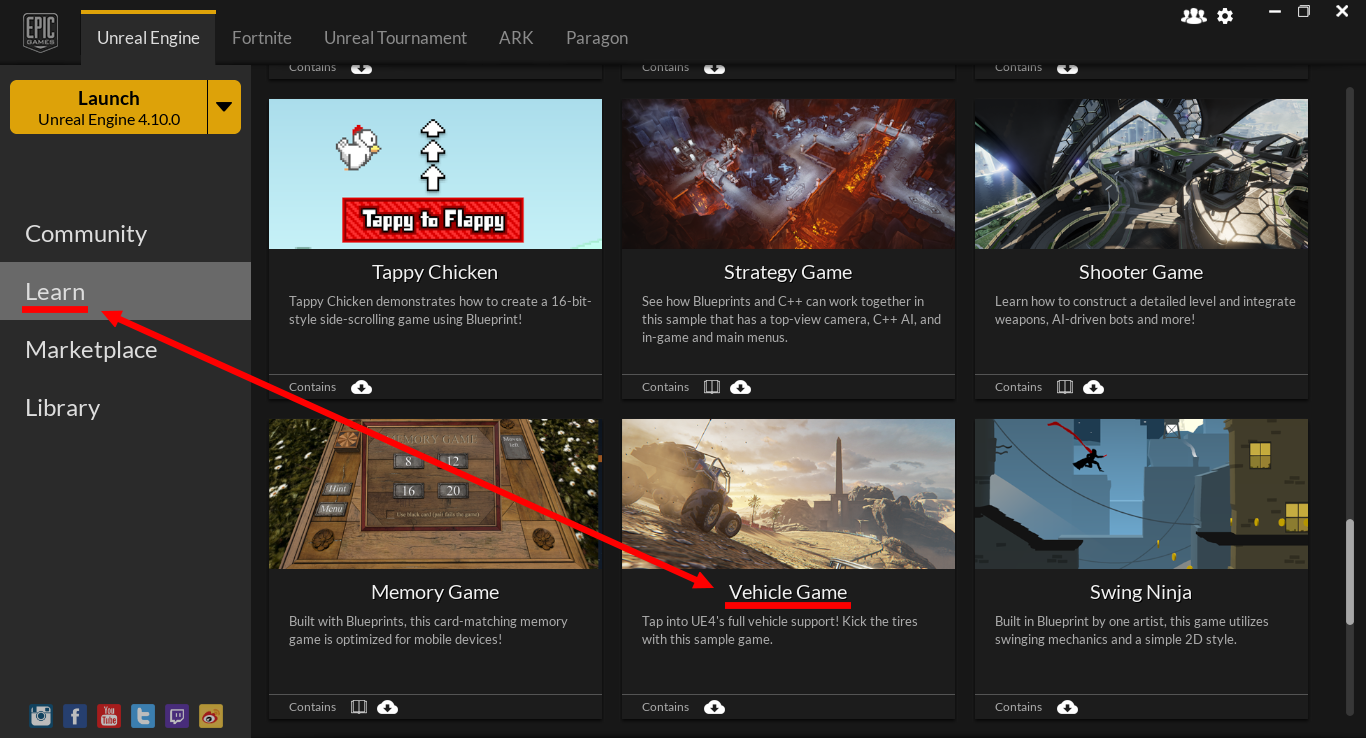1366x738 pixels.
Task: Switch to the Unreal Engine tab
Action: point(148,38)
